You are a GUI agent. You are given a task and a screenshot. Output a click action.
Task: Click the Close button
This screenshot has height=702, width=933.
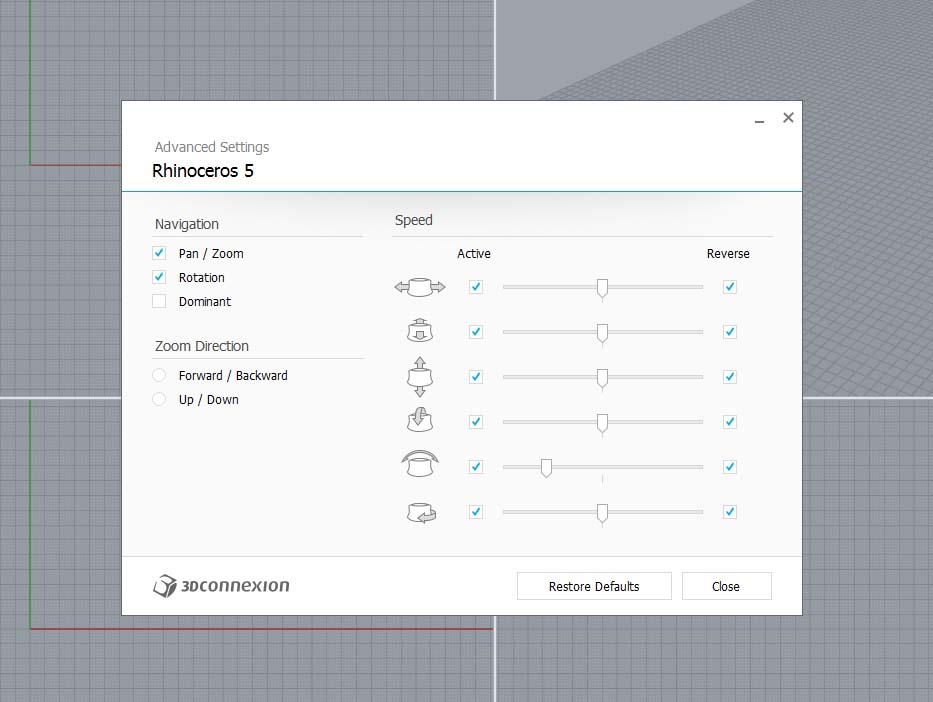click(727, 586)
